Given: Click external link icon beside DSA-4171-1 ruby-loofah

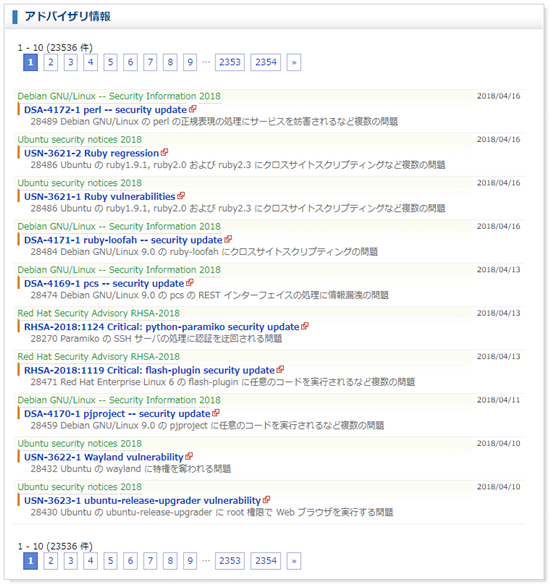Looking at the screenshot, I should (x=228, y=239).
